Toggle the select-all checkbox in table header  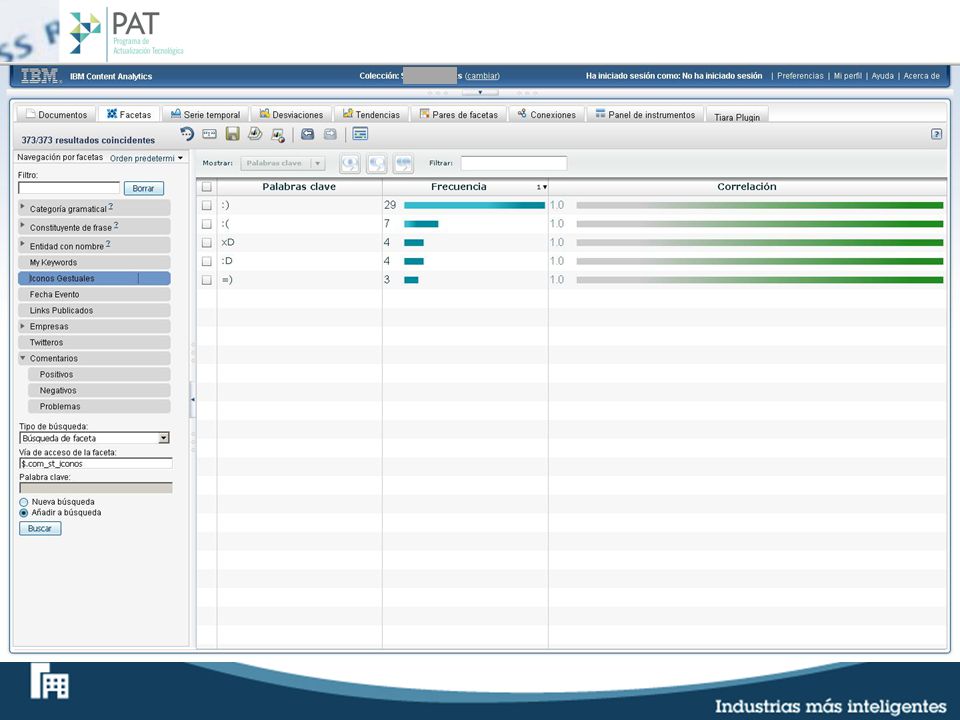coord(207,187)
